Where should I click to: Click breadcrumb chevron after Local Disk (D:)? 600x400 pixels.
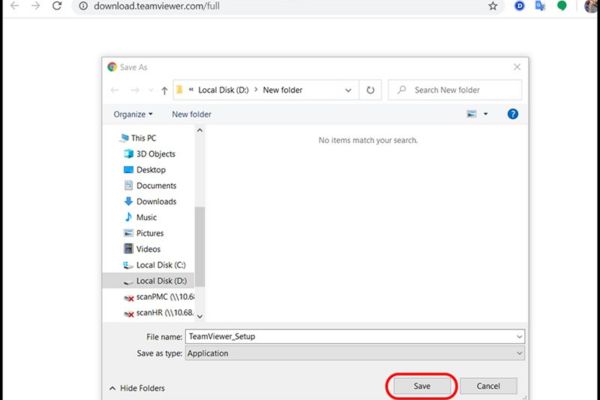(256, 90)
